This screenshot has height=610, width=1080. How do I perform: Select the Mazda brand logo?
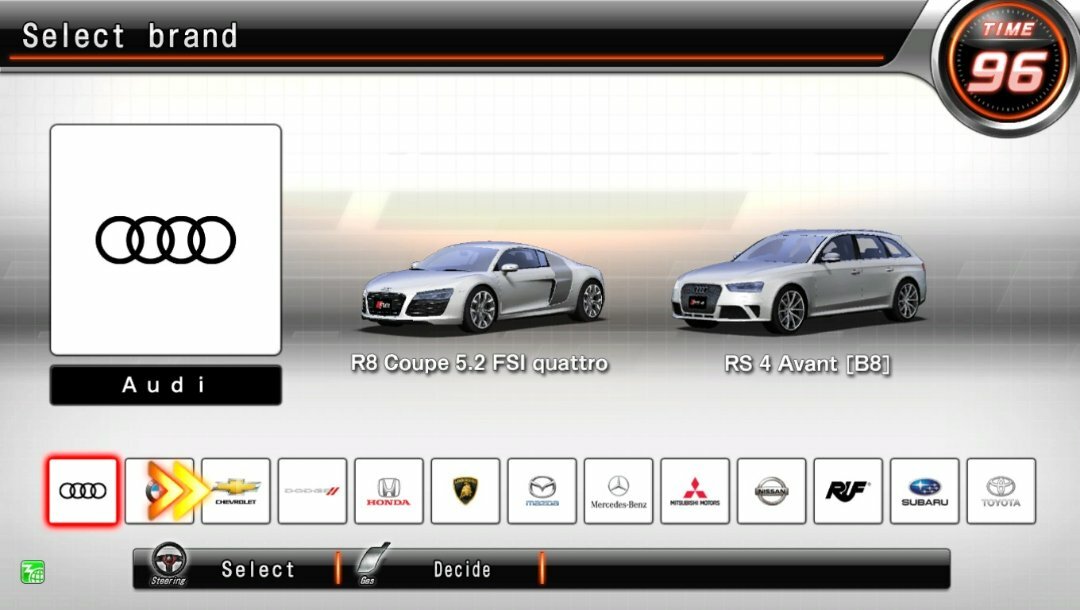click(542, 491)
